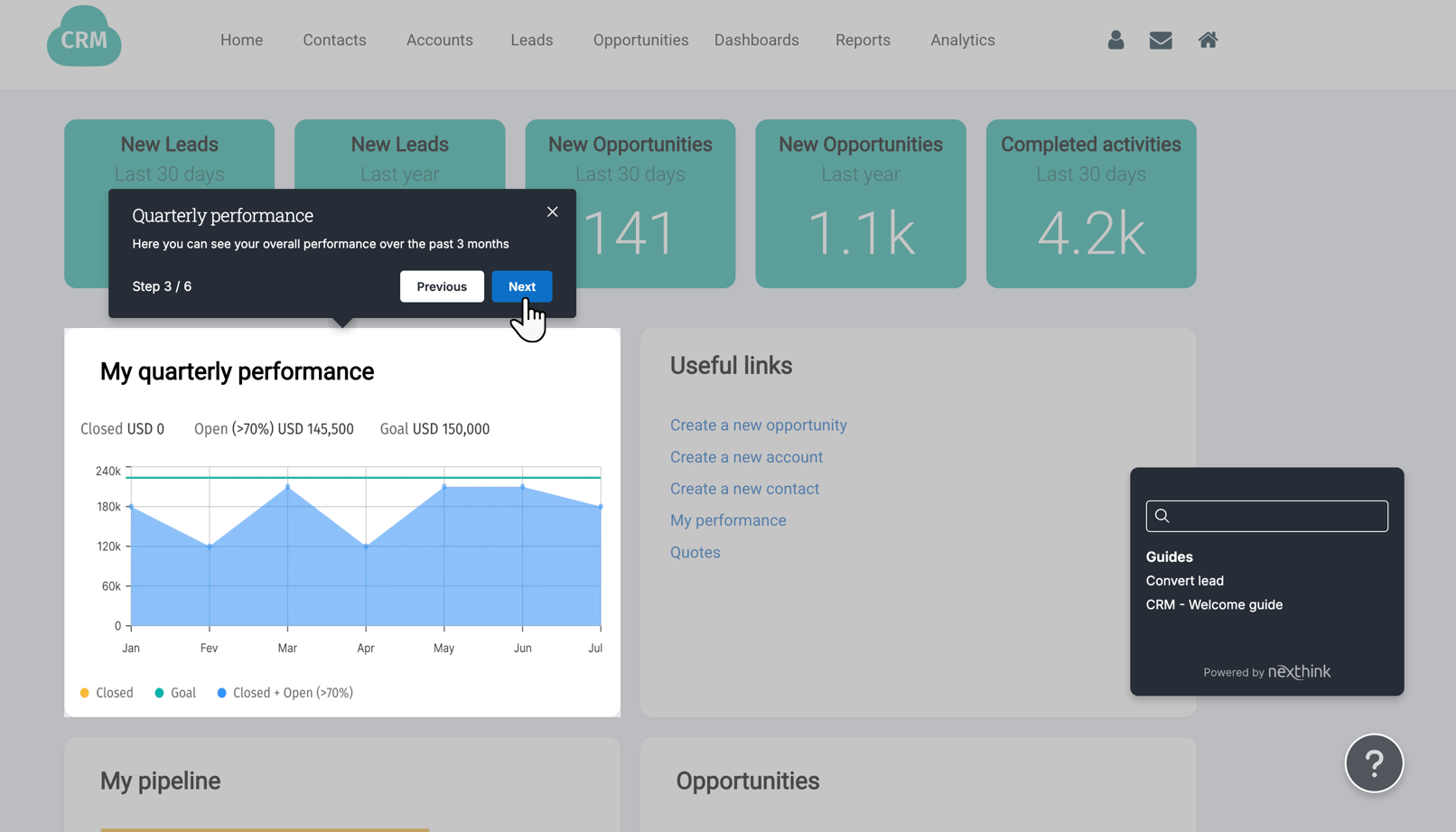The width and height of the screenshot is (1456, 832).
Task: Open the Quotes link
Action: 695,553
